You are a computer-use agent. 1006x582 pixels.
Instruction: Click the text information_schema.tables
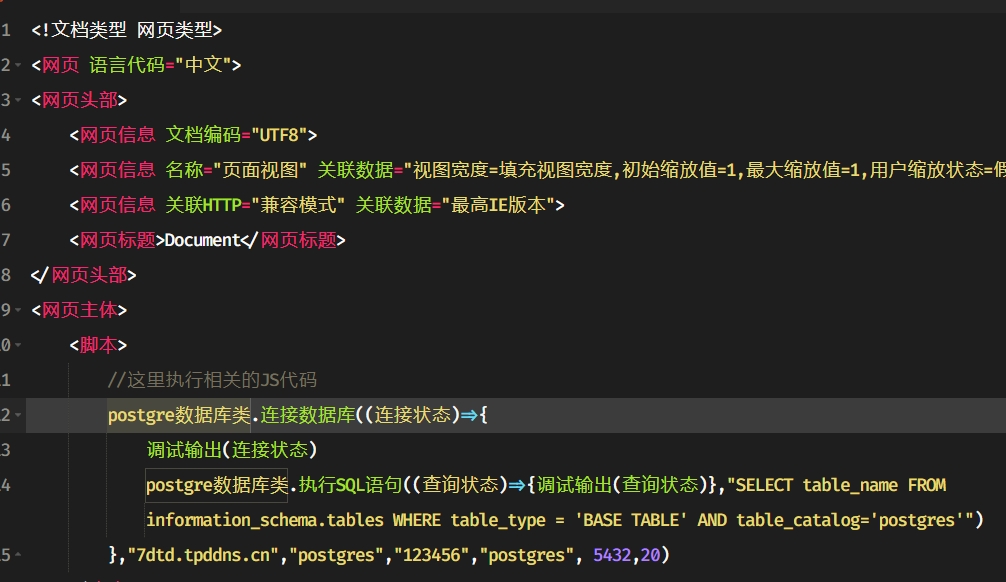click(x=265, y=520)
